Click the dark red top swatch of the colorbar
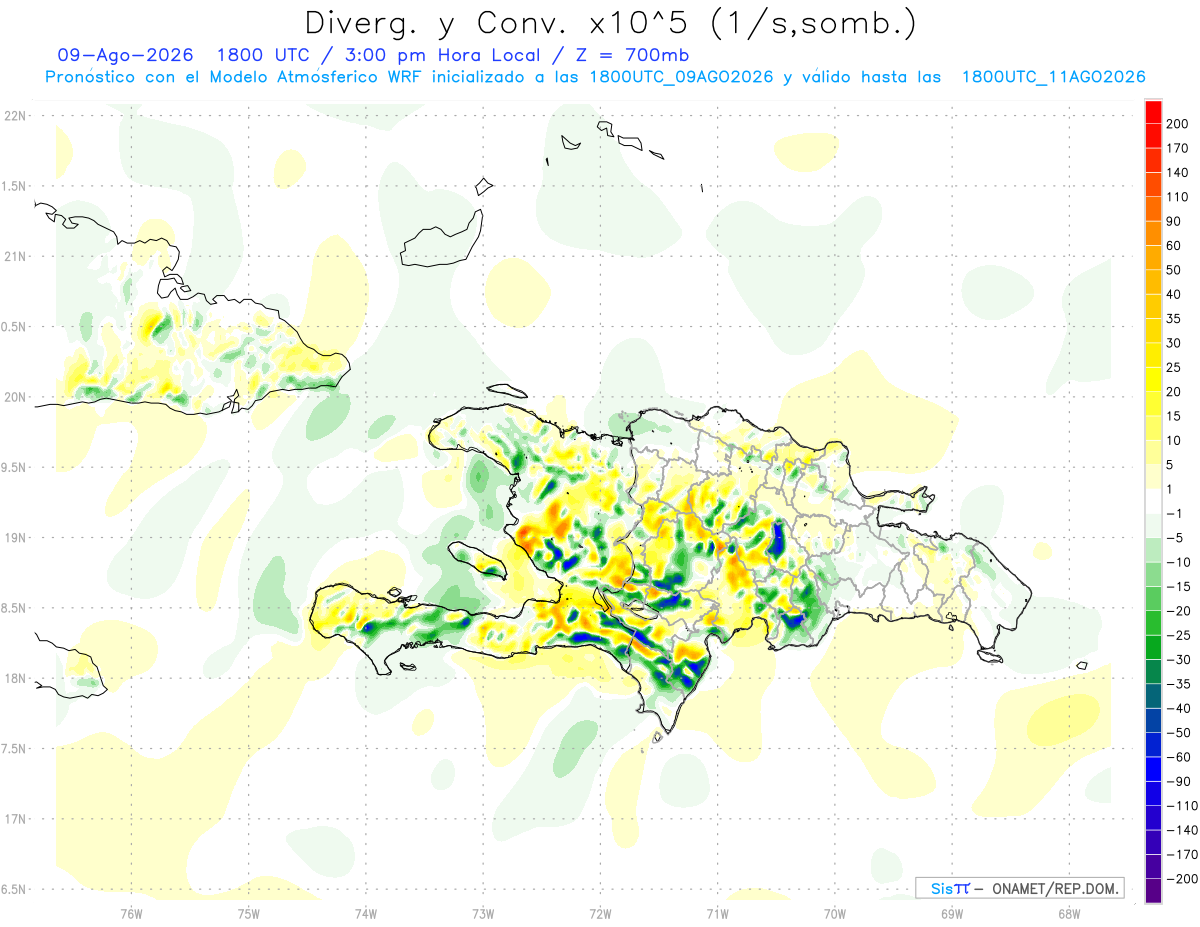This screenshot has width=1200, height=927. click(1153, 112)
